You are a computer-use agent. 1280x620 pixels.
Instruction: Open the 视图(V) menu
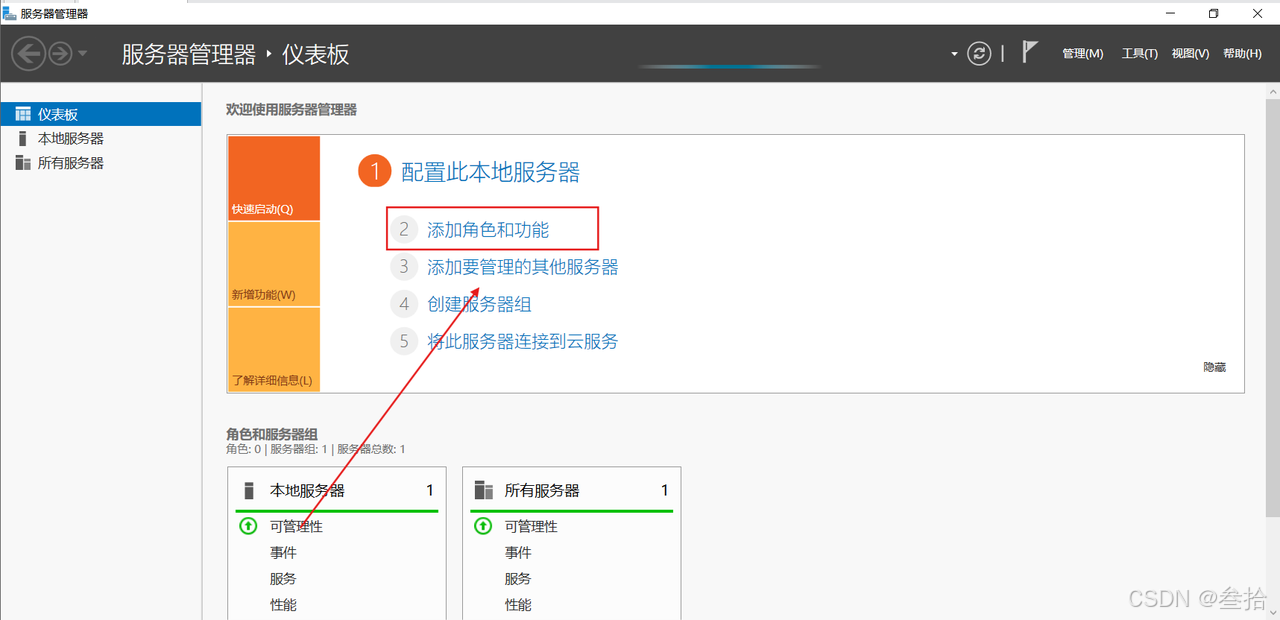[1190, 54]
